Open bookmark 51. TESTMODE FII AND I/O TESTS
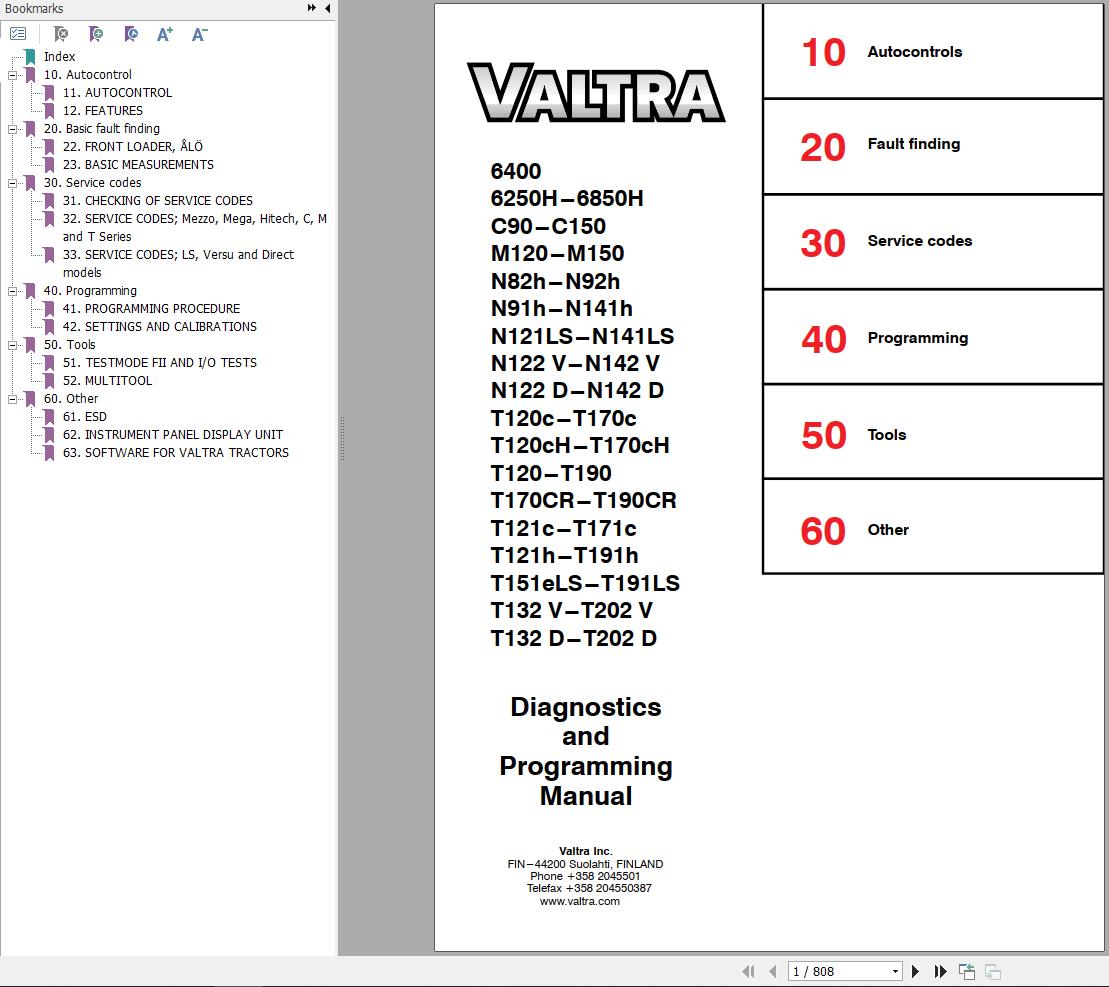 (x=160, y=363)
